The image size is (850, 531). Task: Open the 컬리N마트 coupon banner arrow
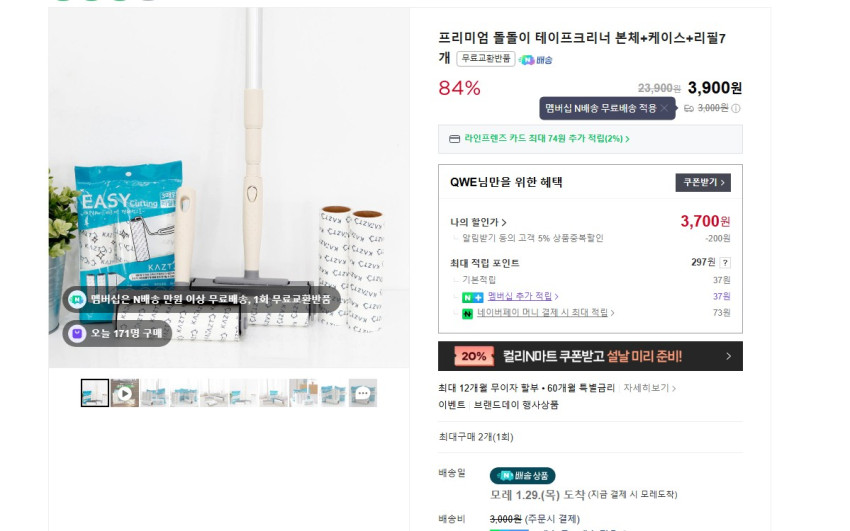click(x=728, y=356)
